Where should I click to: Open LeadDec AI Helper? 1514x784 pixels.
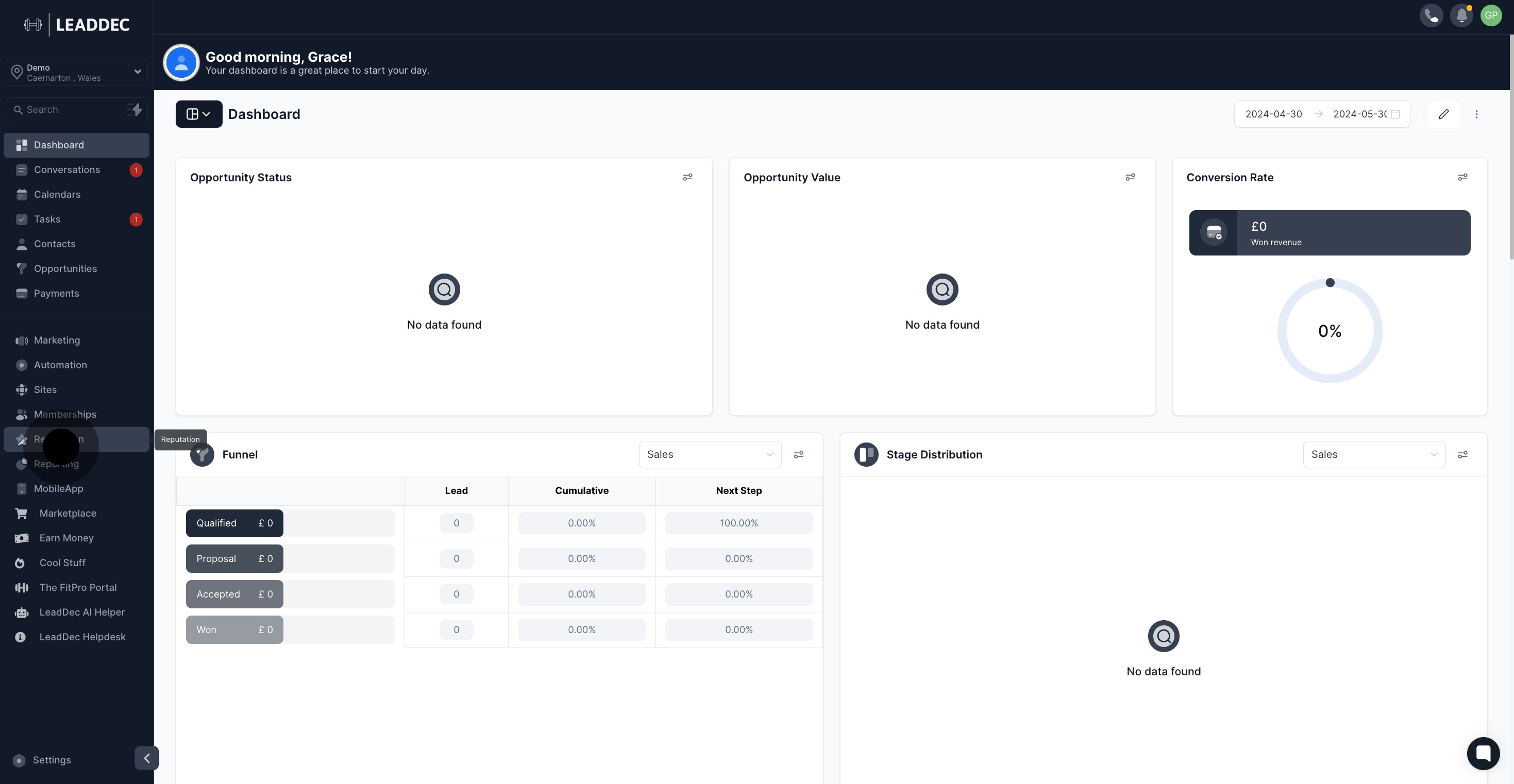coord(76,612)
